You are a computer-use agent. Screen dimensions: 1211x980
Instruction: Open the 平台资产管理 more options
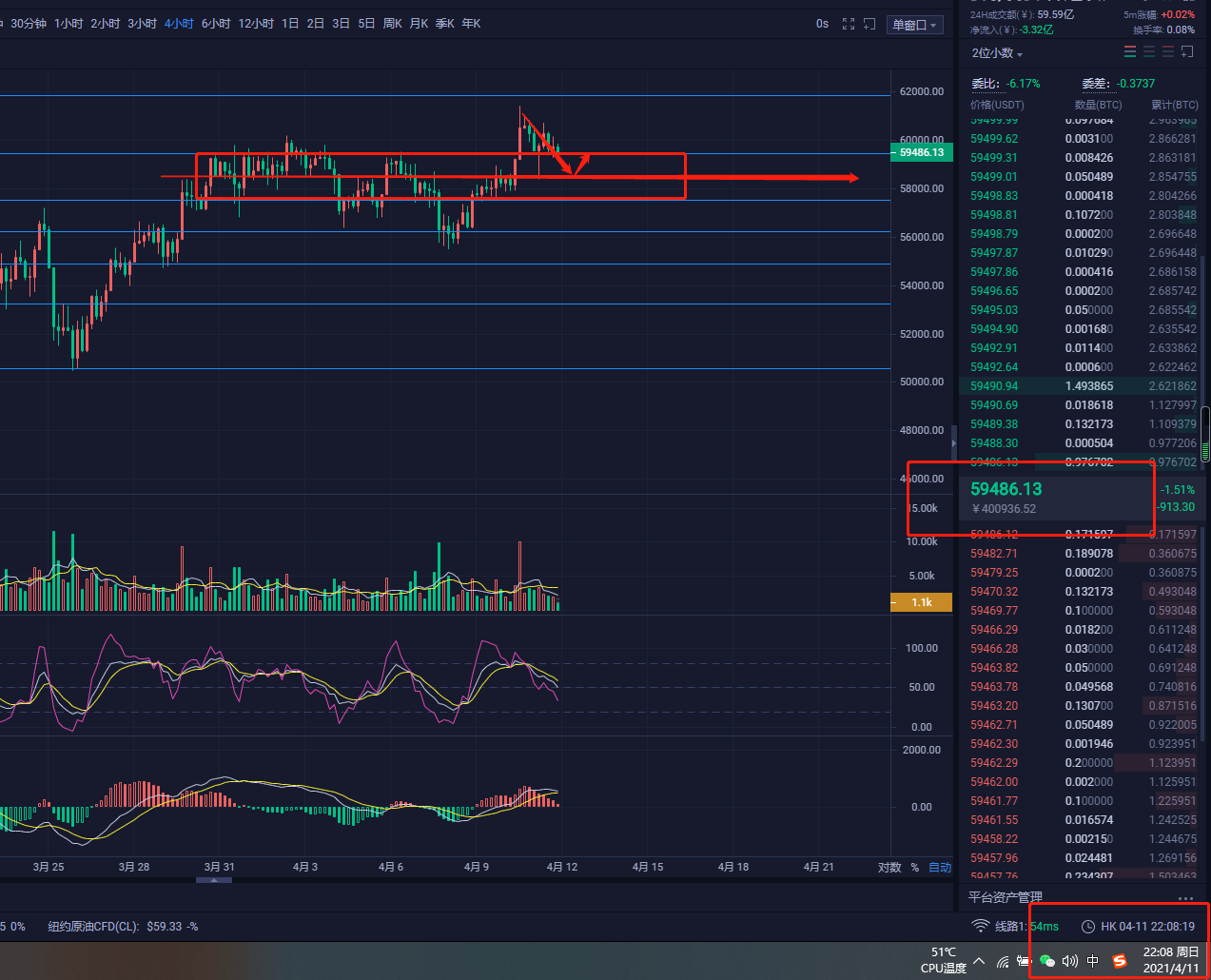click(1185, 898)
